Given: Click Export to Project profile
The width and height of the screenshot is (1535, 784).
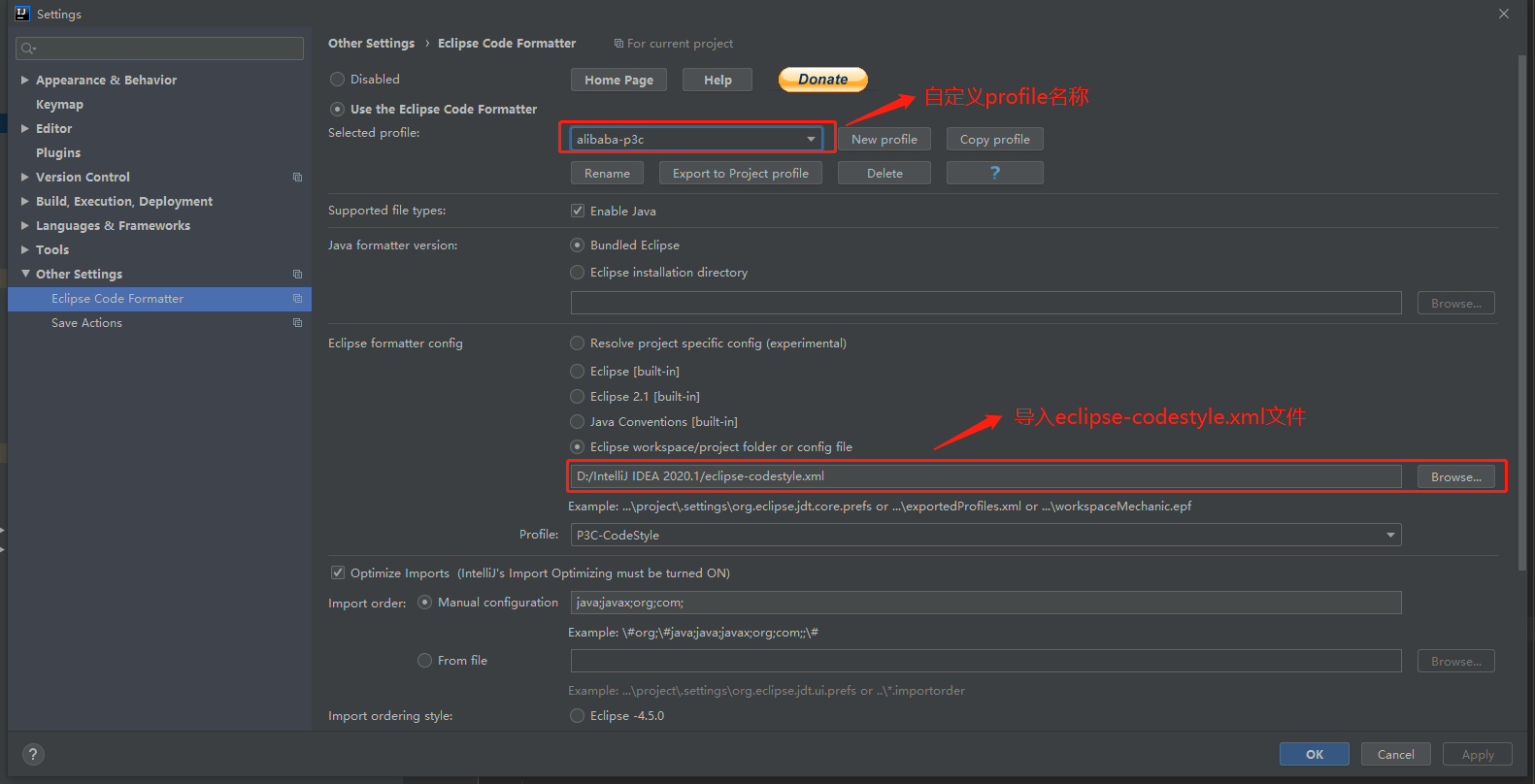Looking at the screenshot, I should (x=741, y=173).
